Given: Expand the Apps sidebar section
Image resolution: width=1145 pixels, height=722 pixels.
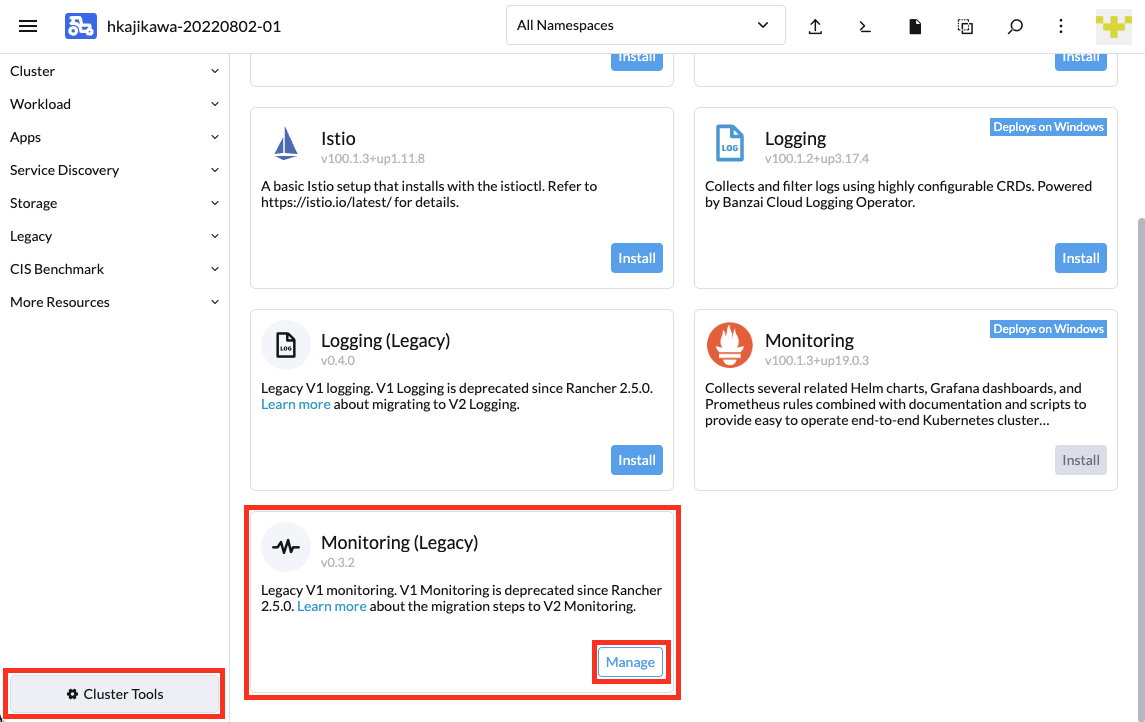Looking at the screenshot, I should (115, 137).
